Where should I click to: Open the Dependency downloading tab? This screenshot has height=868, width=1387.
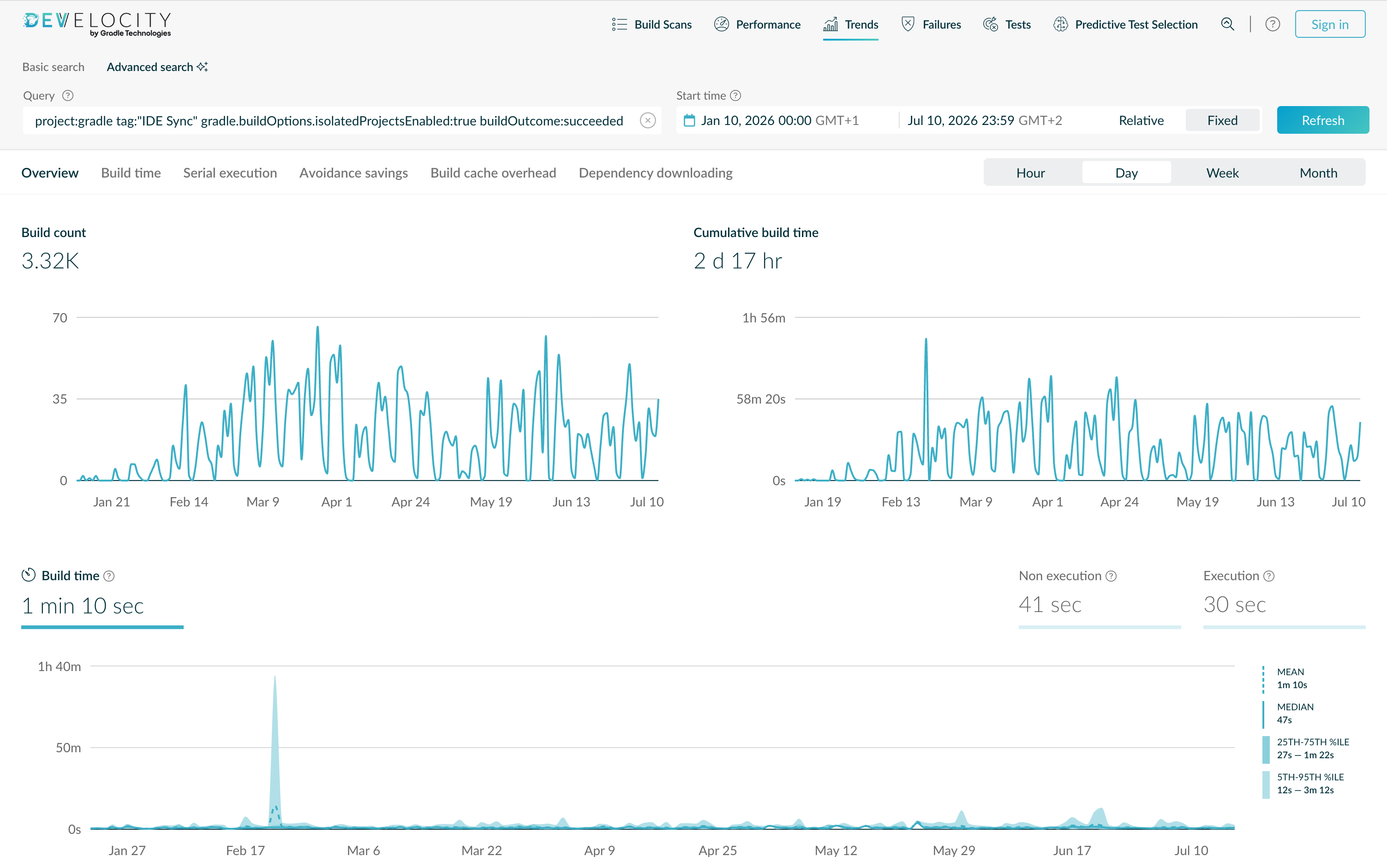(655, 173)
